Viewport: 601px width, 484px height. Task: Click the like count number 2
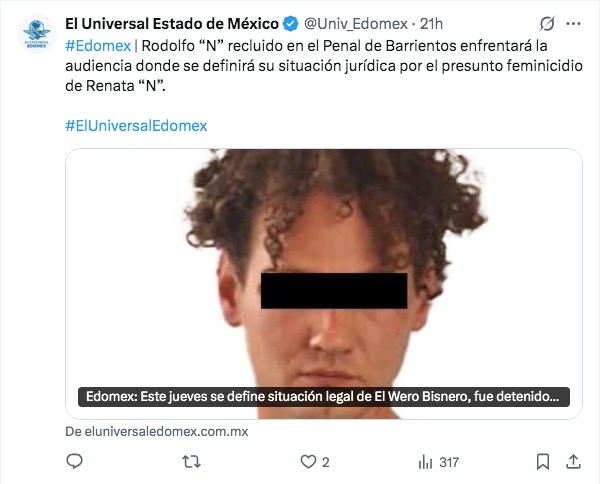click(x=325, y=463)
